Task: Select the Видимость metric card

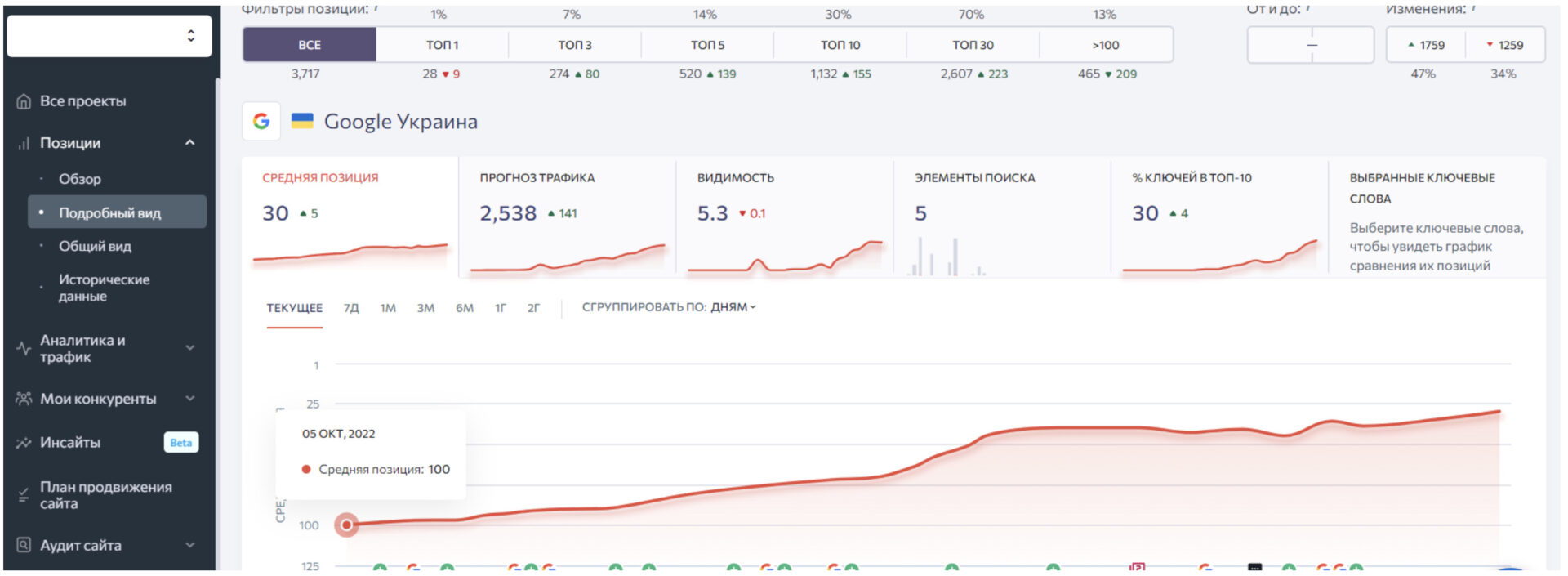Action: click(785, 217)
